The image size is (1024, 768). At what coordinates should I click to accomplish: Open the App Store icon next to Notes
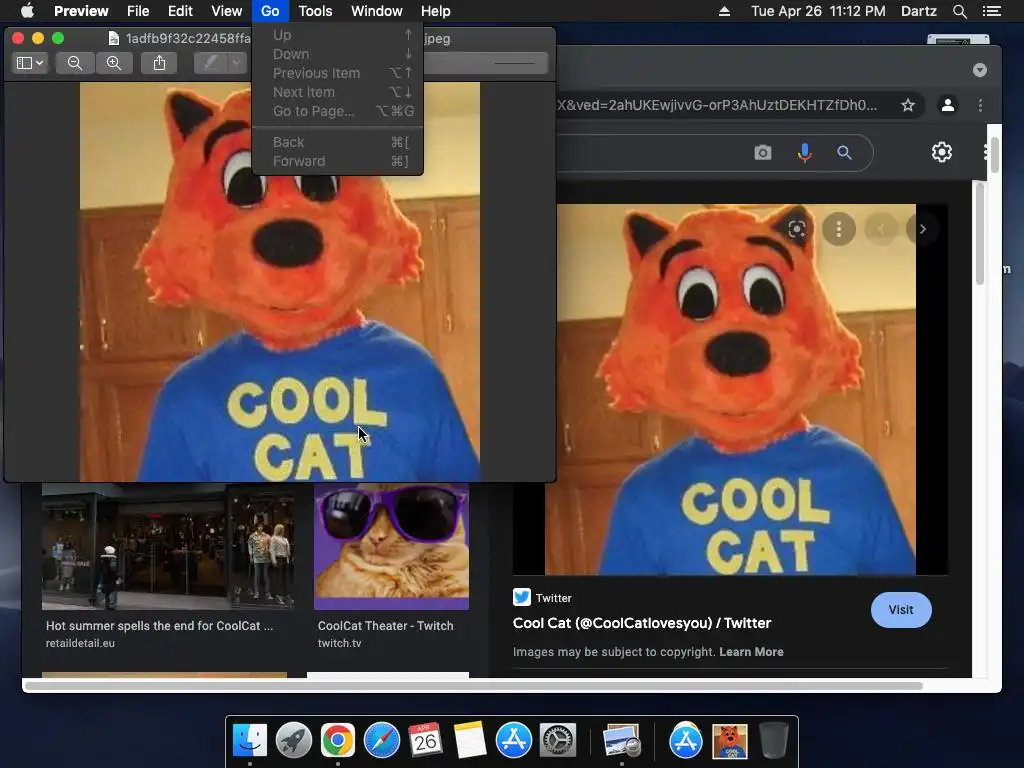513,740
